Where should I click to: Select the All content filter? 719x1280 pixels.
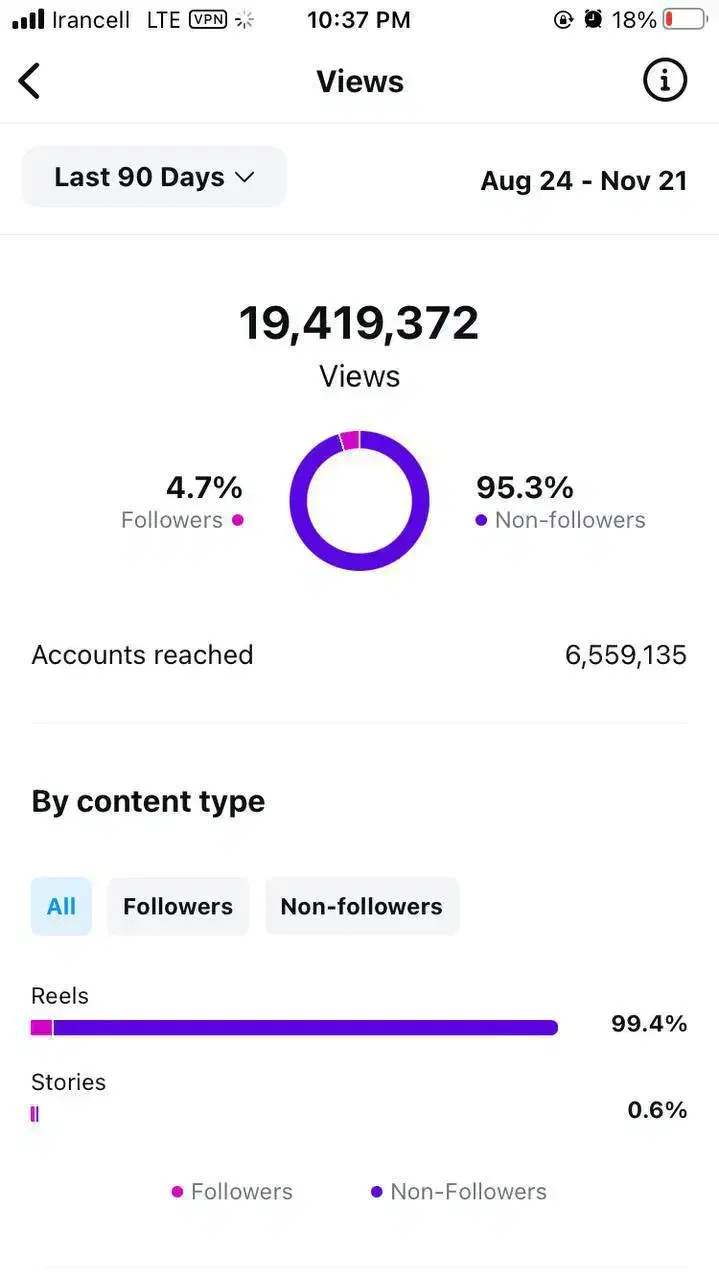click(x=61, y=906)
